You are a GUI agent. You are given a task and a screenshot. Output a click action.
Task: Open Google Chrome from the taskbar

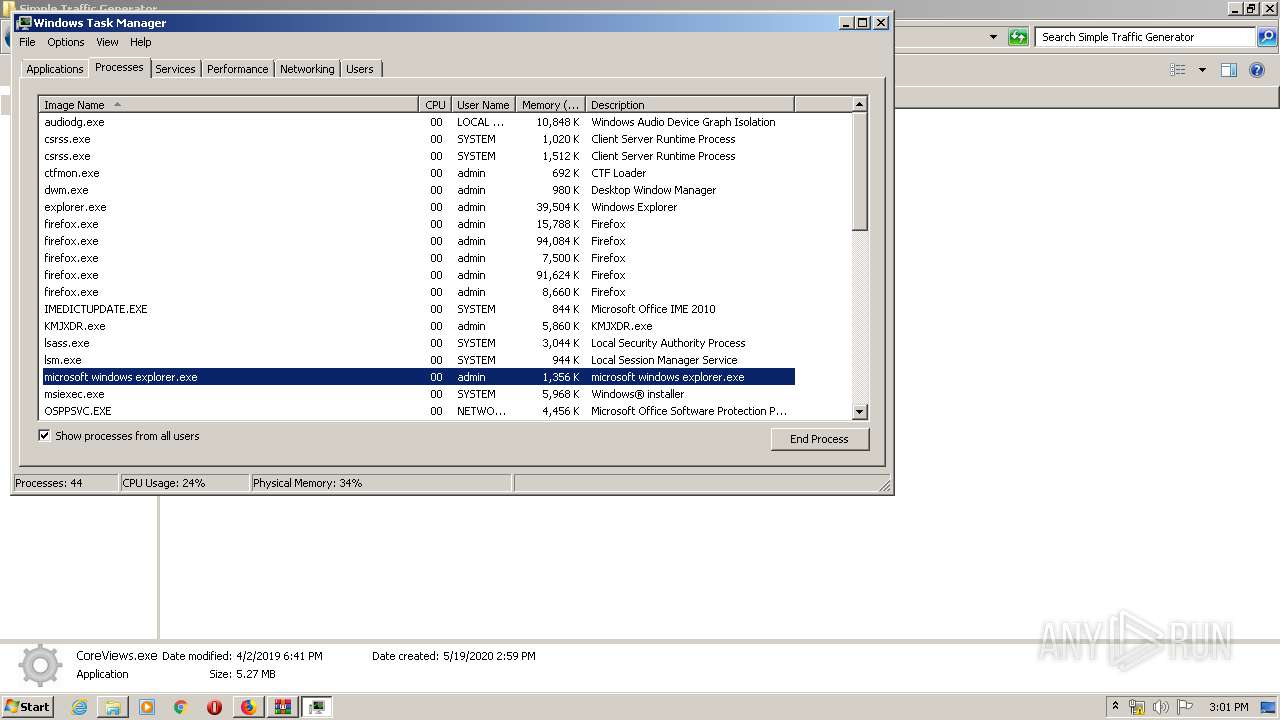[x=181, y=707]
